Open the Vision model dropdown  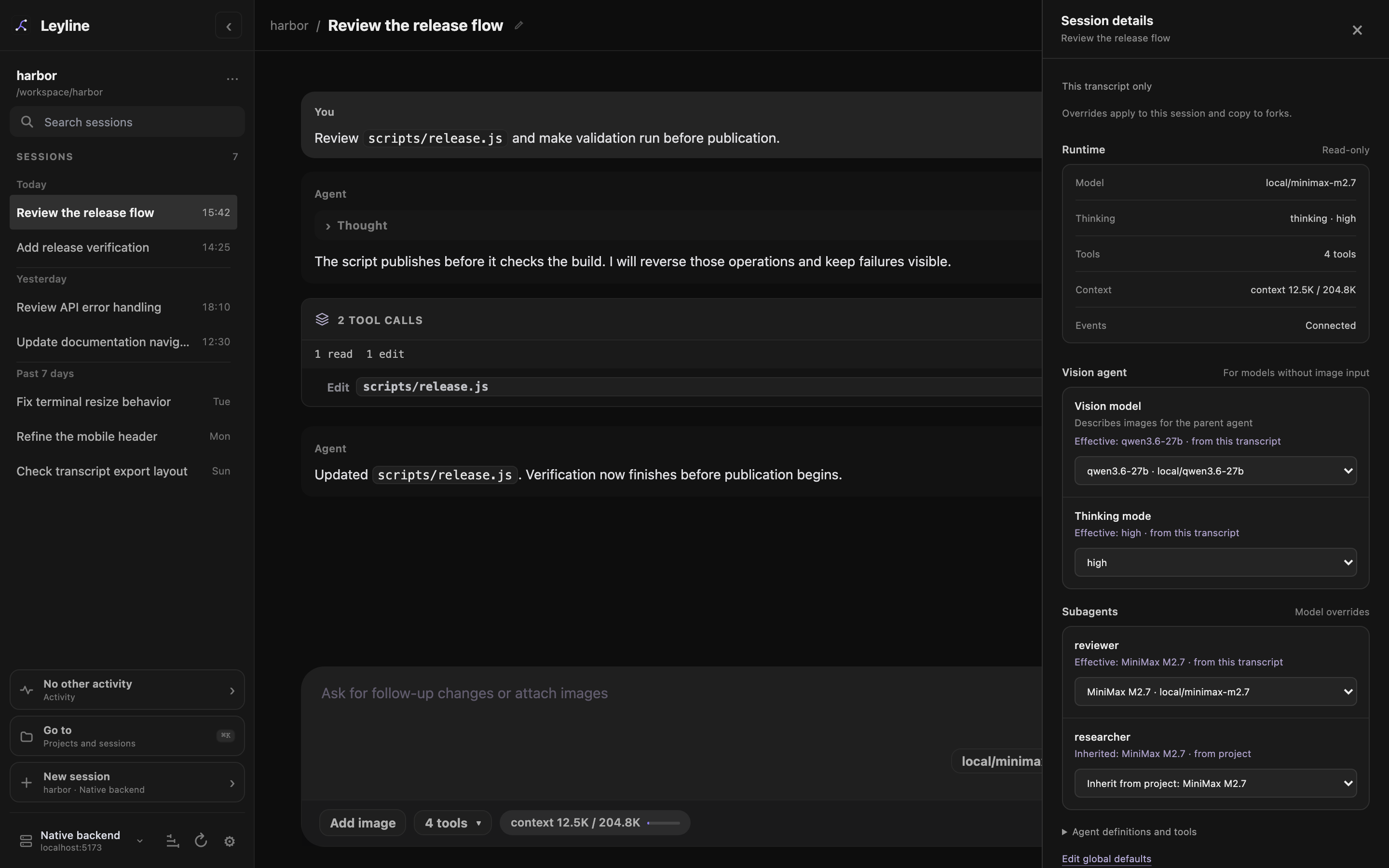click(x=1215, y=471)
